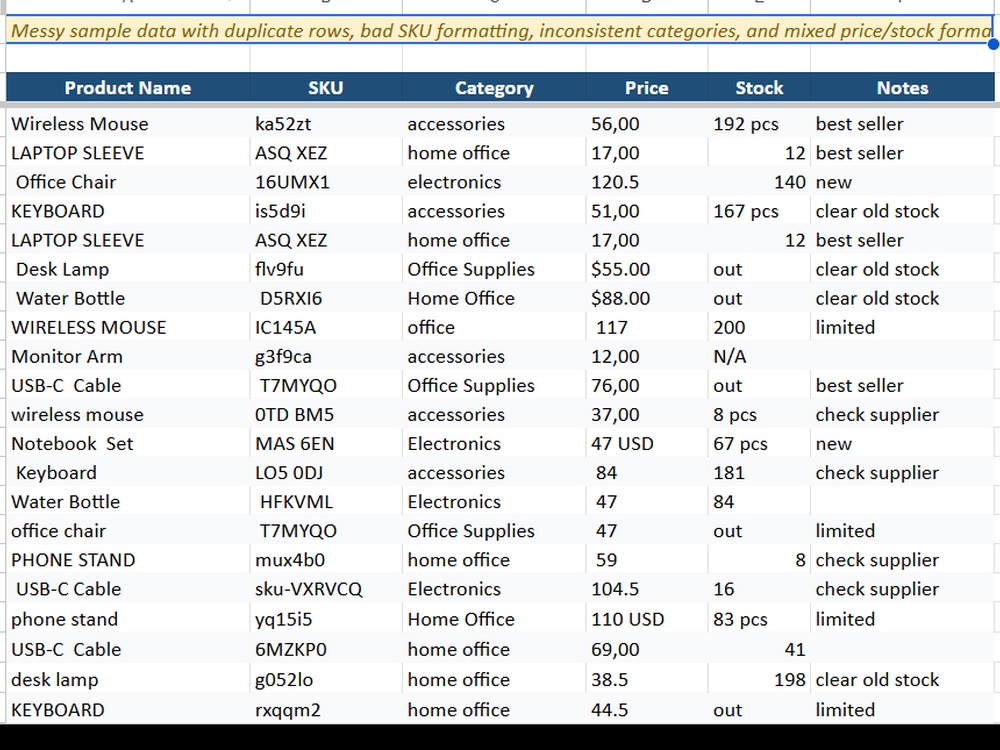Select lowercase 'phone stand' product cell

coord(128,619)
